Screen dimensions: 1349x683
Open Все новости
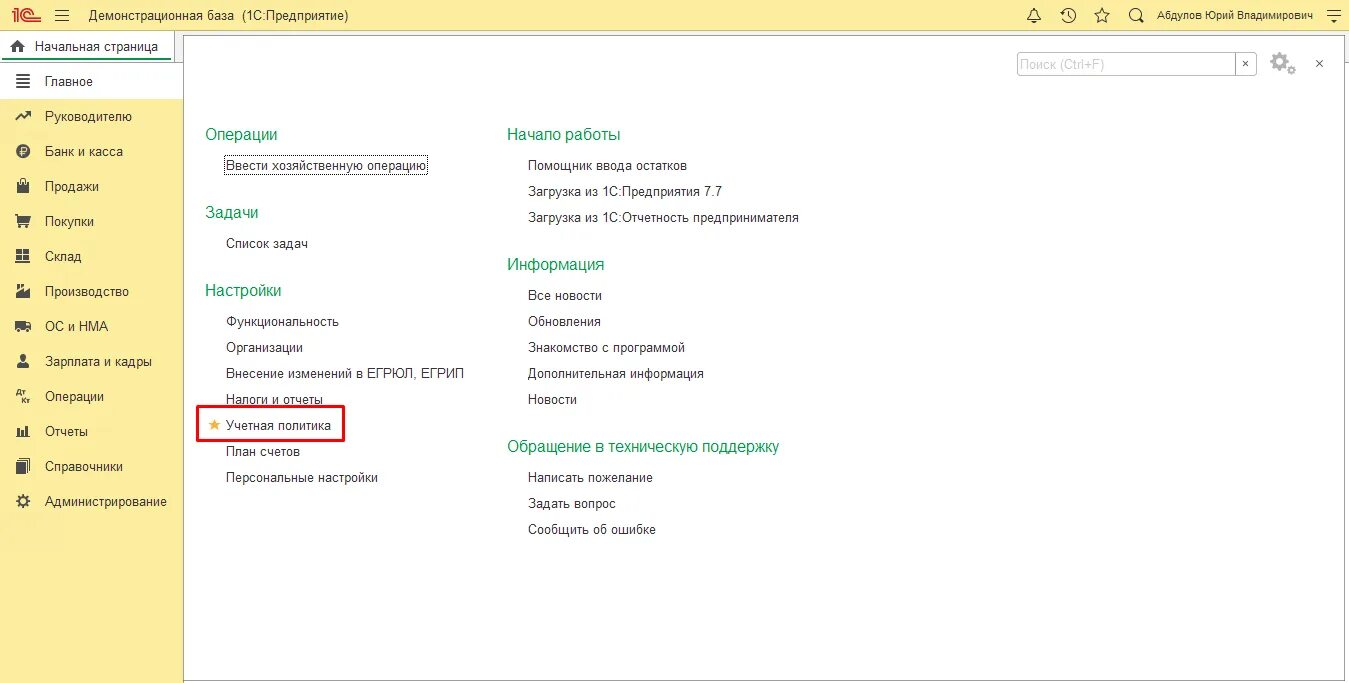[565, 296]
